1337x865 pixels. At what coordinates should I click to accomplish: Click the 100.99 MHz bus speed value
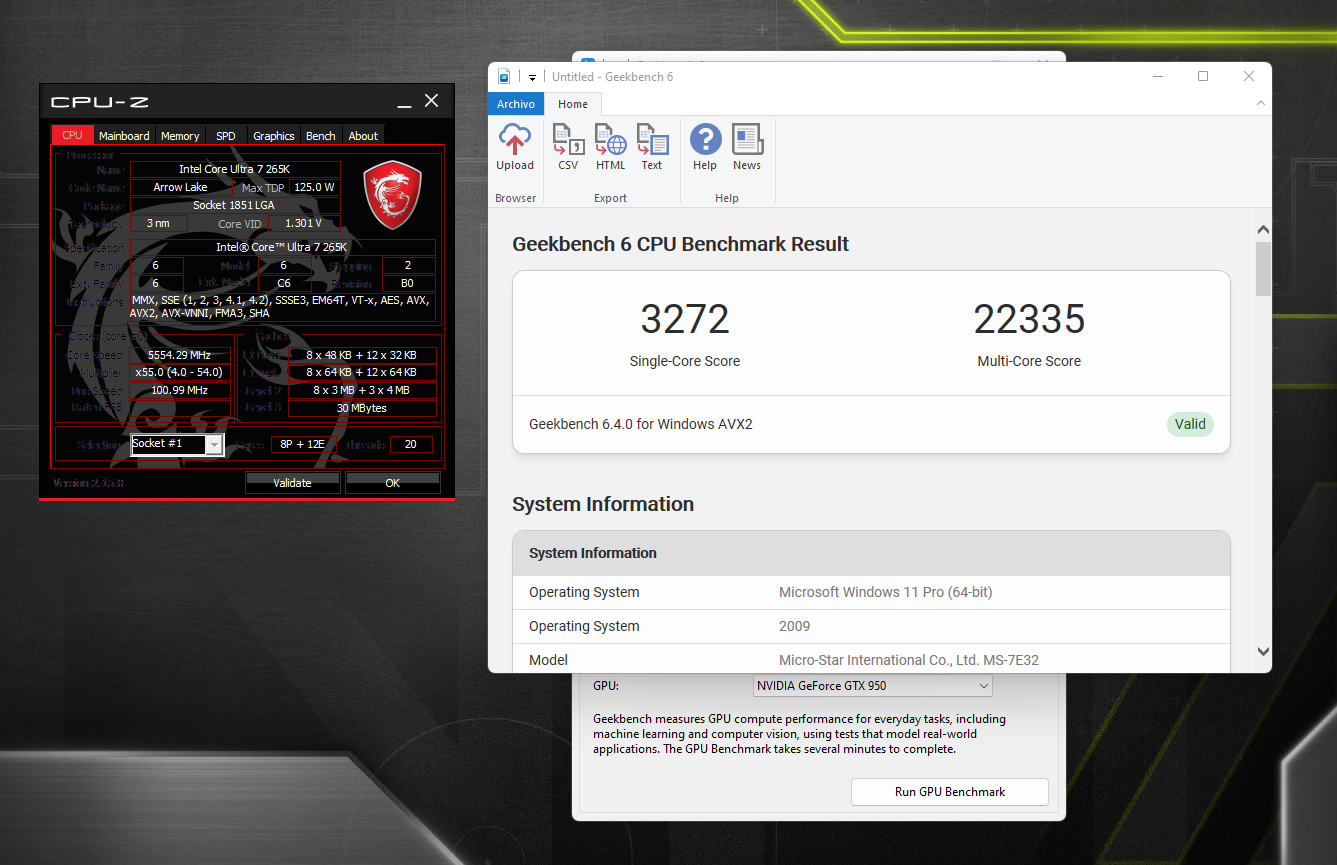click(179, 390)
